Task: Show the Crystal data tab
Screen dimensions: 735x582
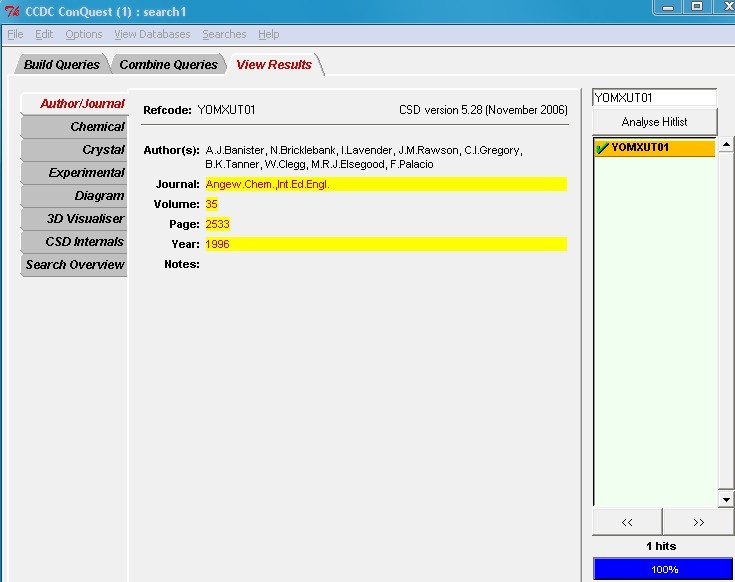Action: coord(75,149)
